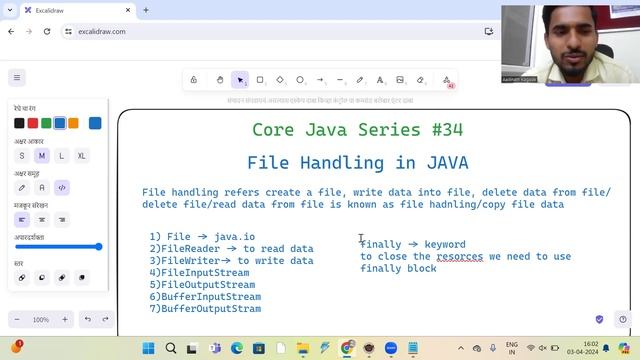The width and height of the screenshot is (640, 360).
Task: Bring selected element to front
Action: point(82,278)
